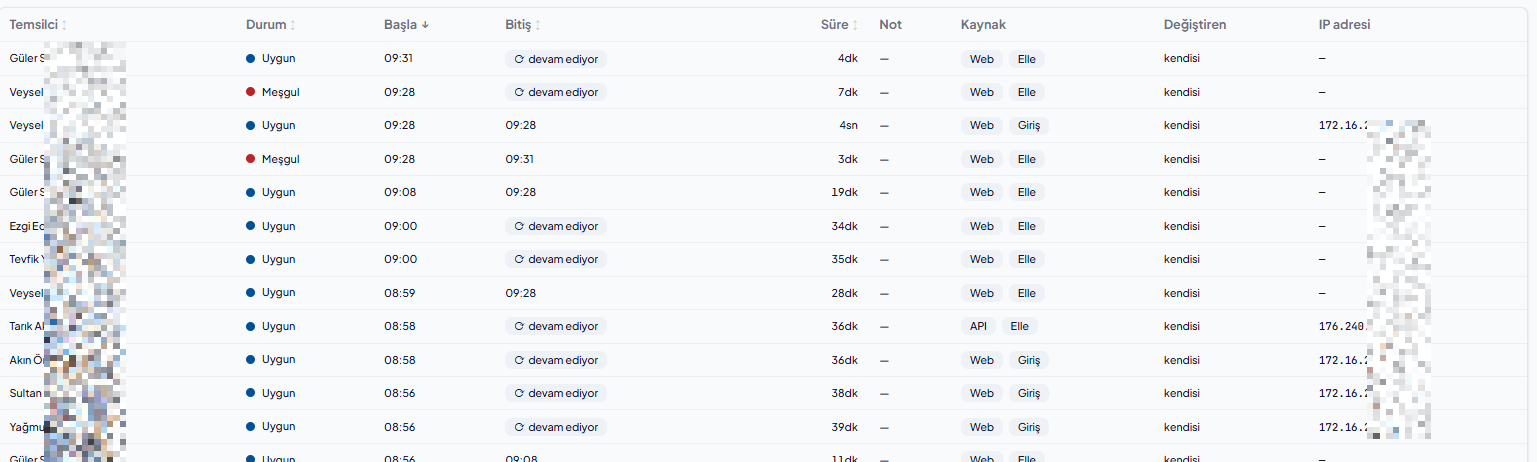Click kendisi in Tevfik's row
This screenshot has height=462, width=1537.
pos(1182,259)
